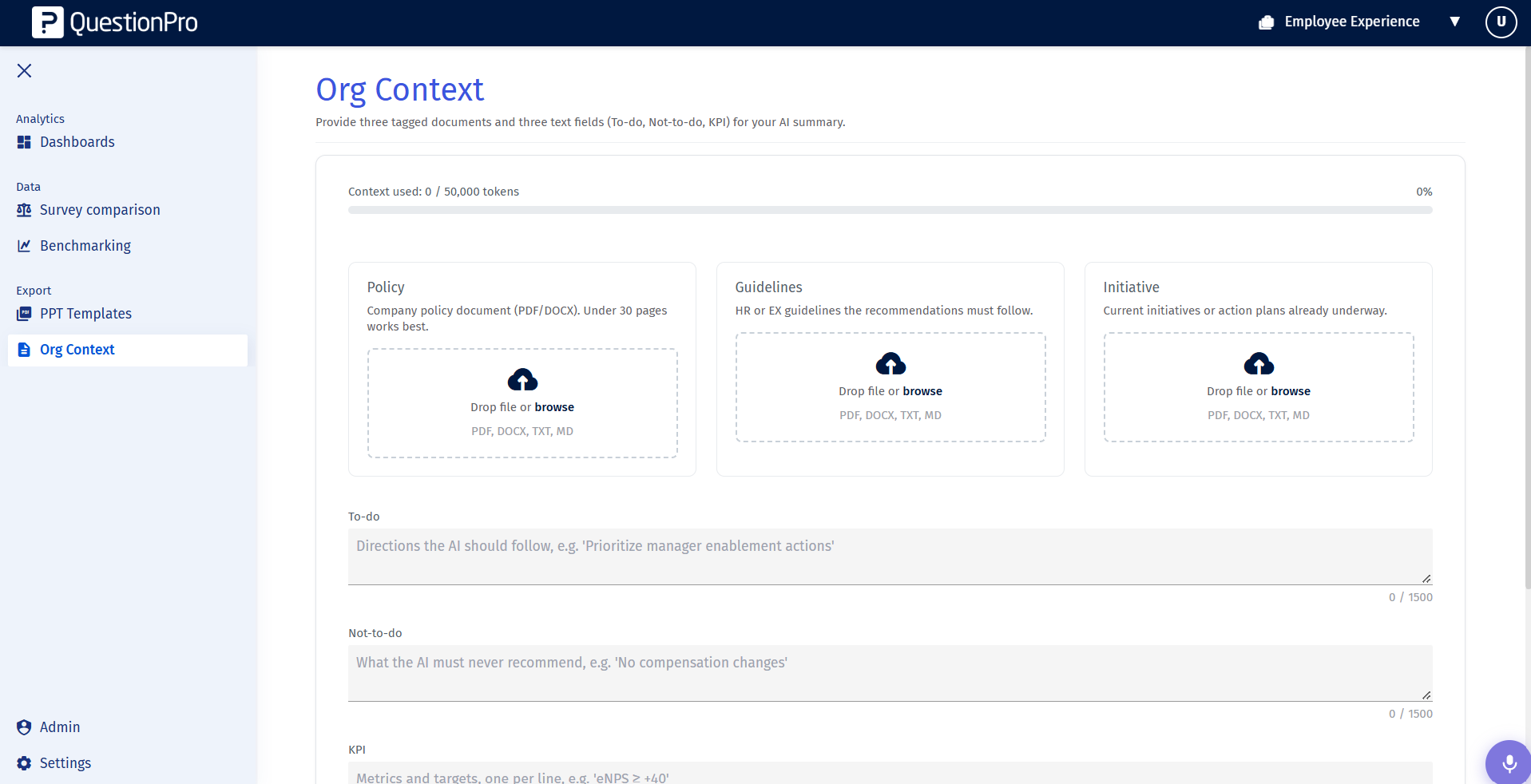Click the Initiative card title
The height and width of the screenshot is (784, 1531).
[x=1131, y=287]
